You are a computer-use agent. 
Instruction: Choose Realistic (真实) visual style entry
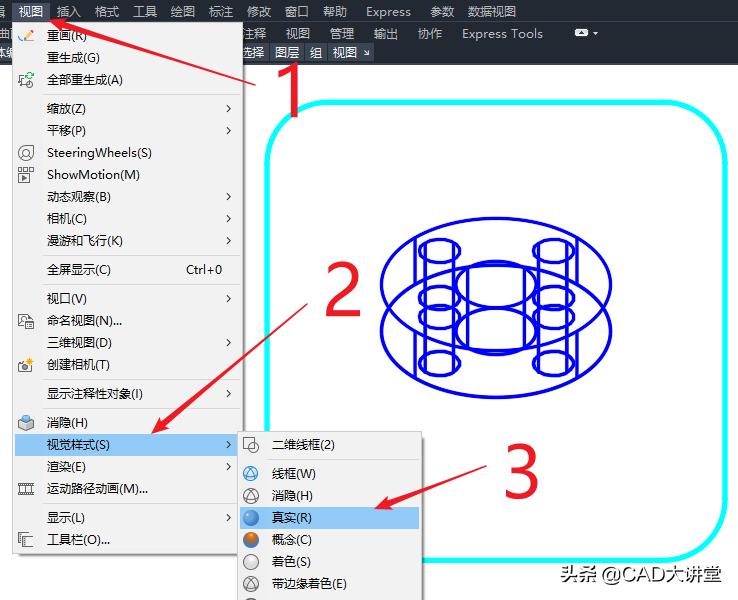[329, 518]
